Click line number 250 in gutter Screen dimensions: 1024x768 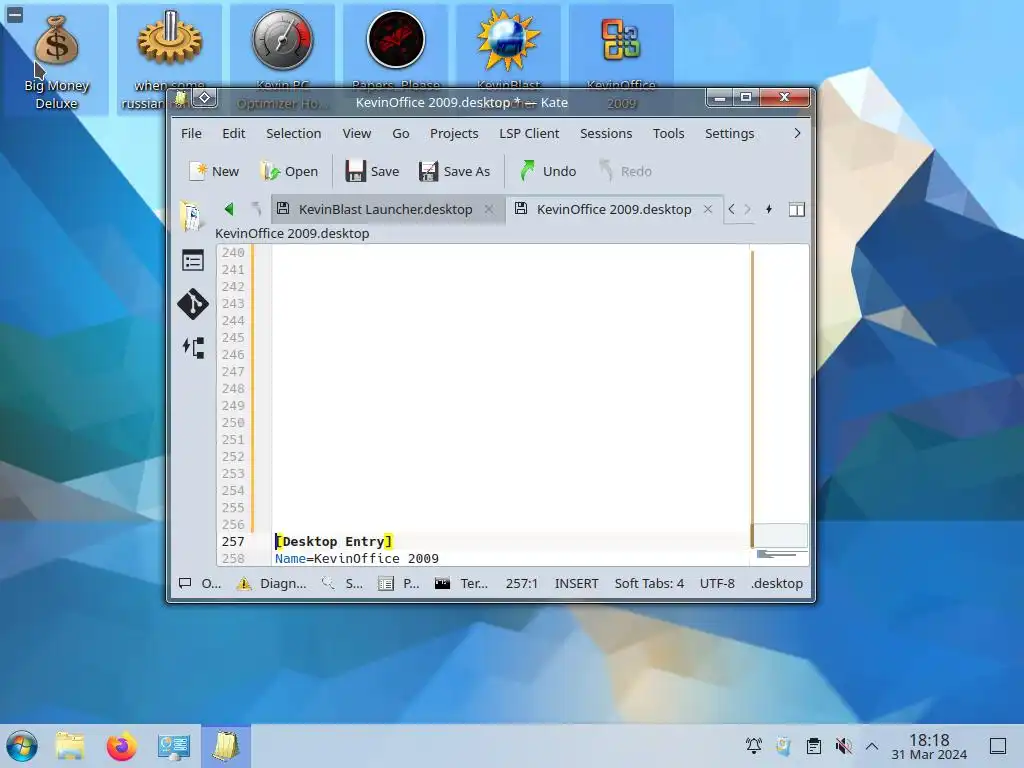[x=233, y=423]
